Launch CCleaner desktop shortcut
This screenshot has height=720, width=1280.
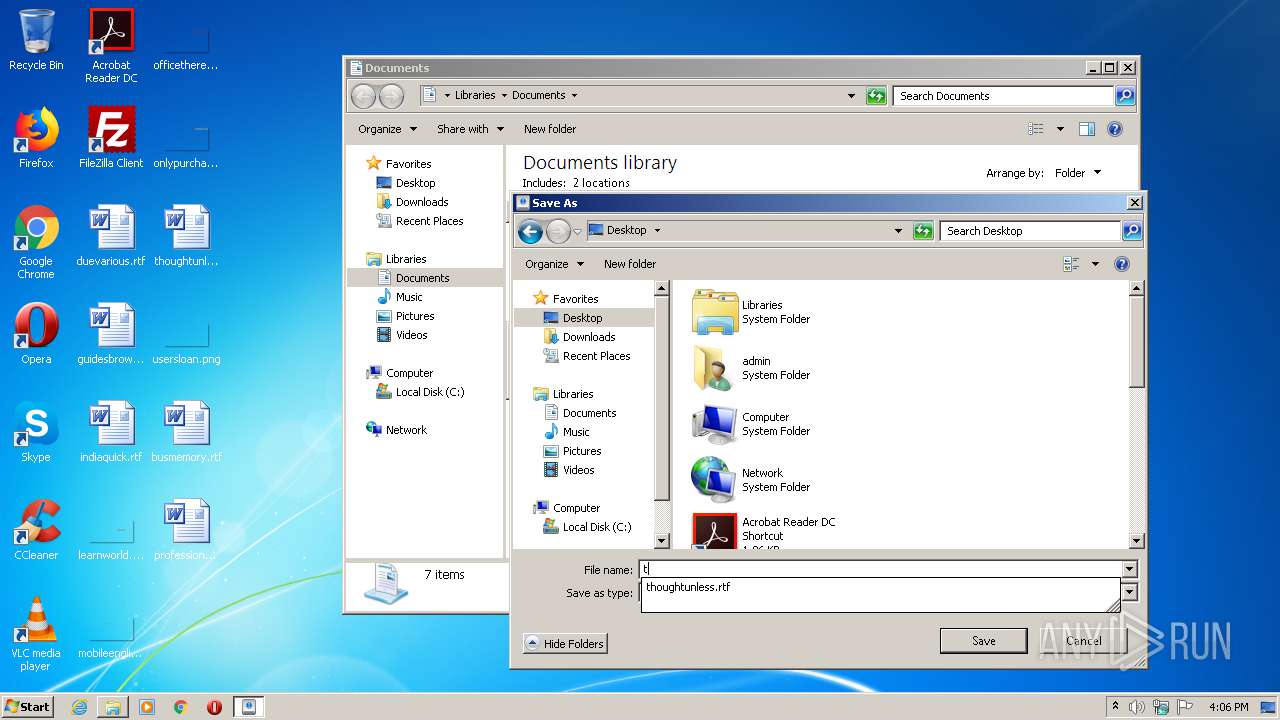tap(36, 530)
